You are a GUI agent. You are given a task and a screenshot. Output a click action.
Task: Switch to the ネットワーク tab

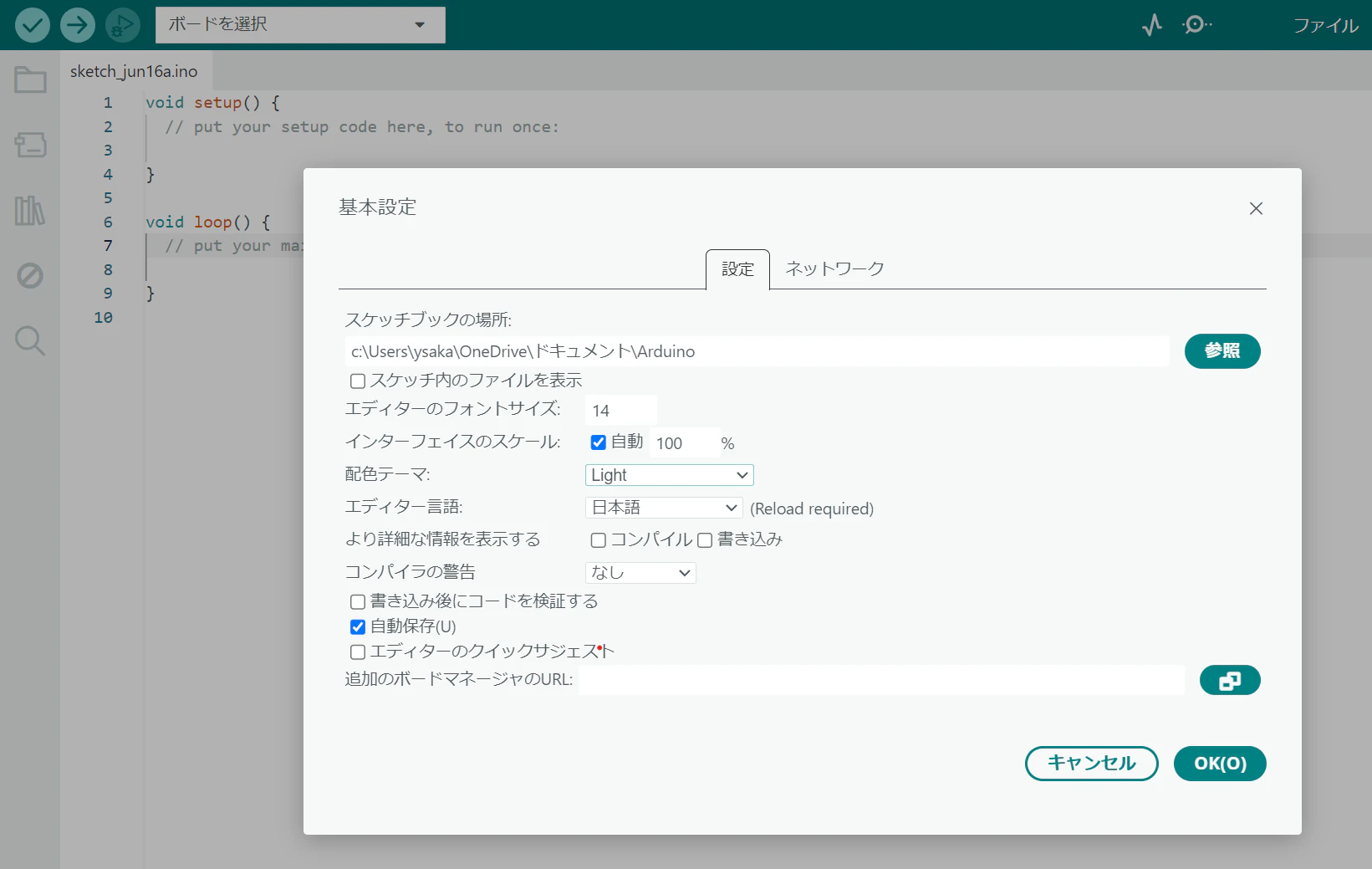[x=834, y=269]
